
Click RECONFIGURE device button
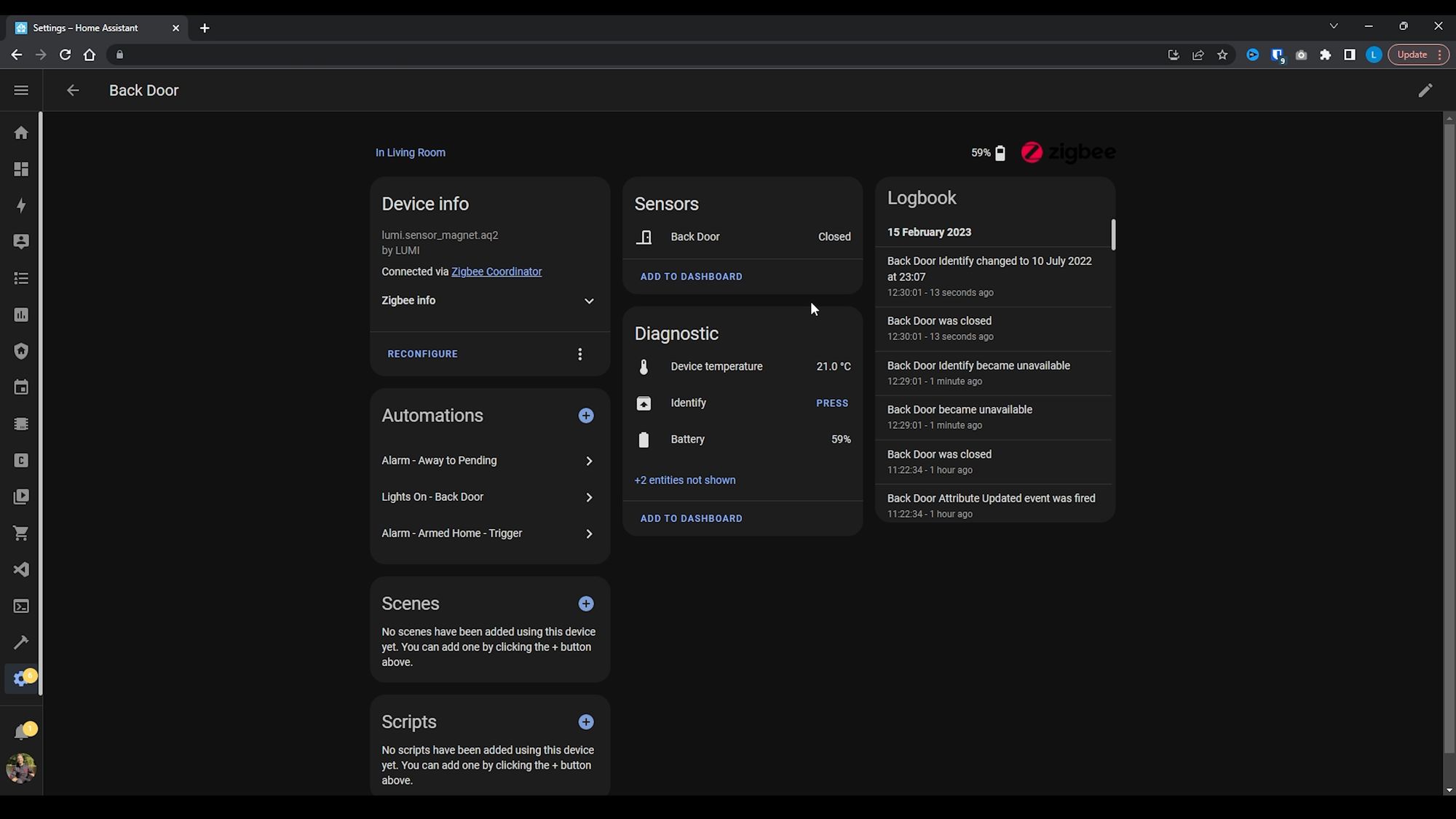pos(424,353)
